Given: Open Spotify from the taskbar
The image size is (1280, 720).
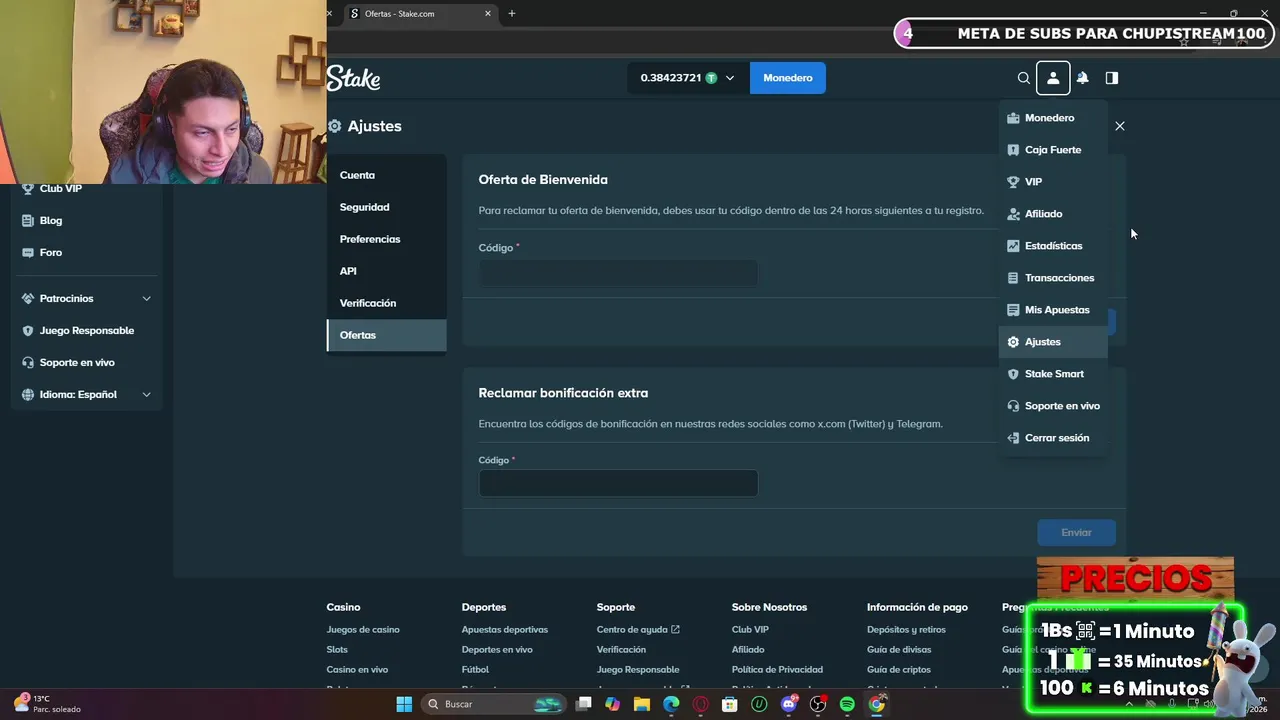Looking at the screenshot, I should (x=847, y=704).
